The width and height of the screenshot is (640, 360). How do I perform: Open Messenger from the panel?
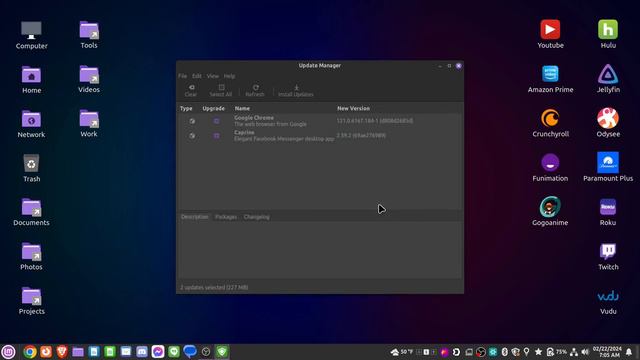click(x=158, y=351)
